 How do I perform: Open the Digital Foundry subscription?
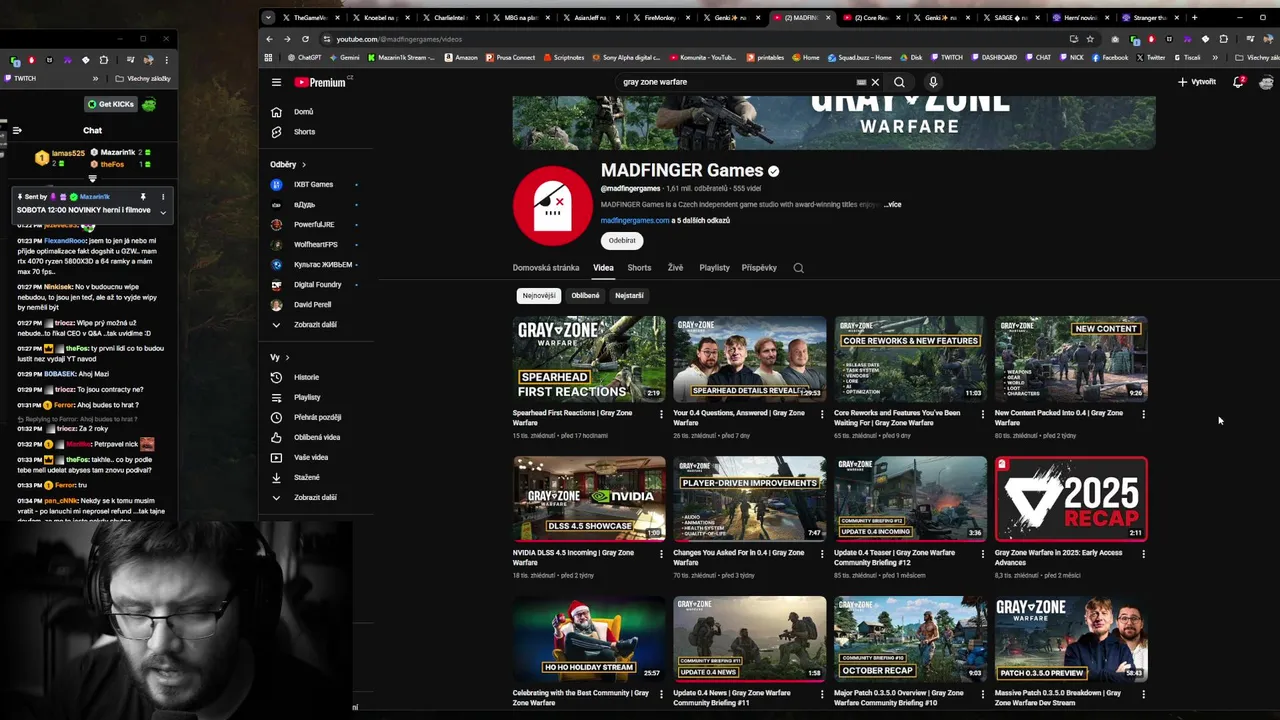click(x=317, y=284)
